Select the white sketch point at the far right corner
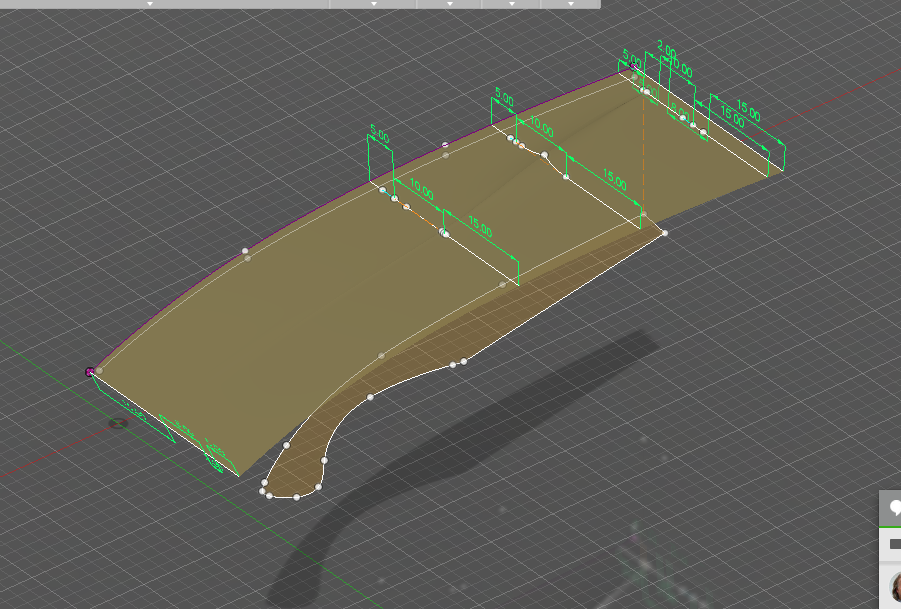 [x=665, y=233]
